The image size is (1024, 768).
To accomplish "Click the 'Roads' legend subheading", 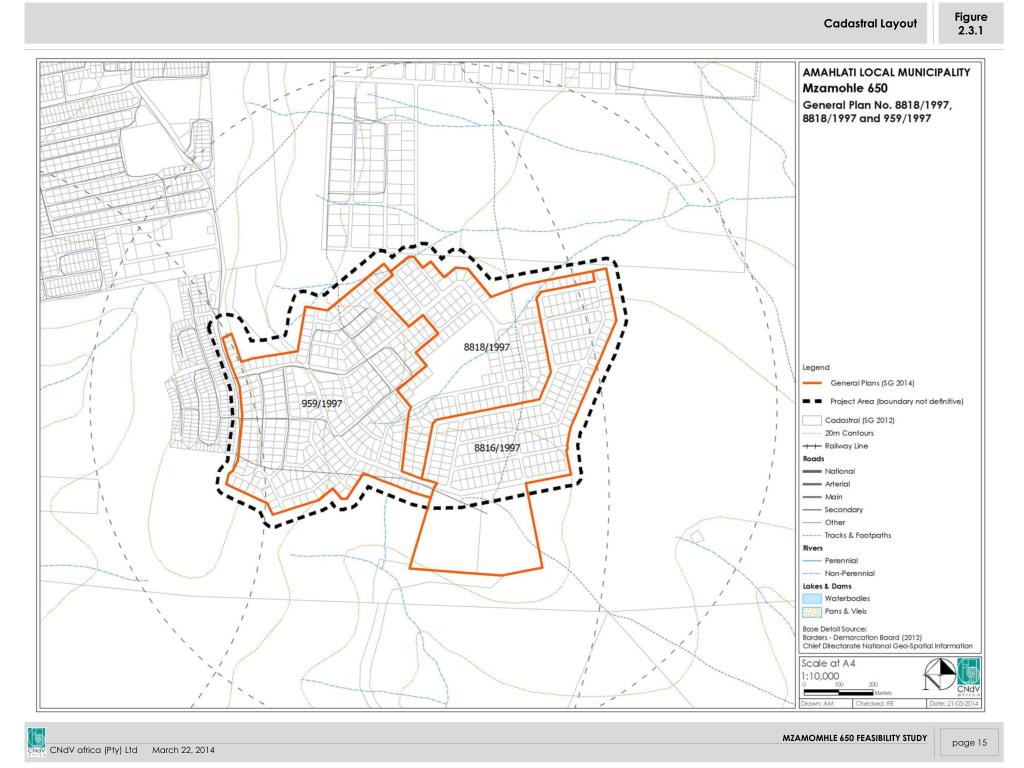I will click(813, 459).
